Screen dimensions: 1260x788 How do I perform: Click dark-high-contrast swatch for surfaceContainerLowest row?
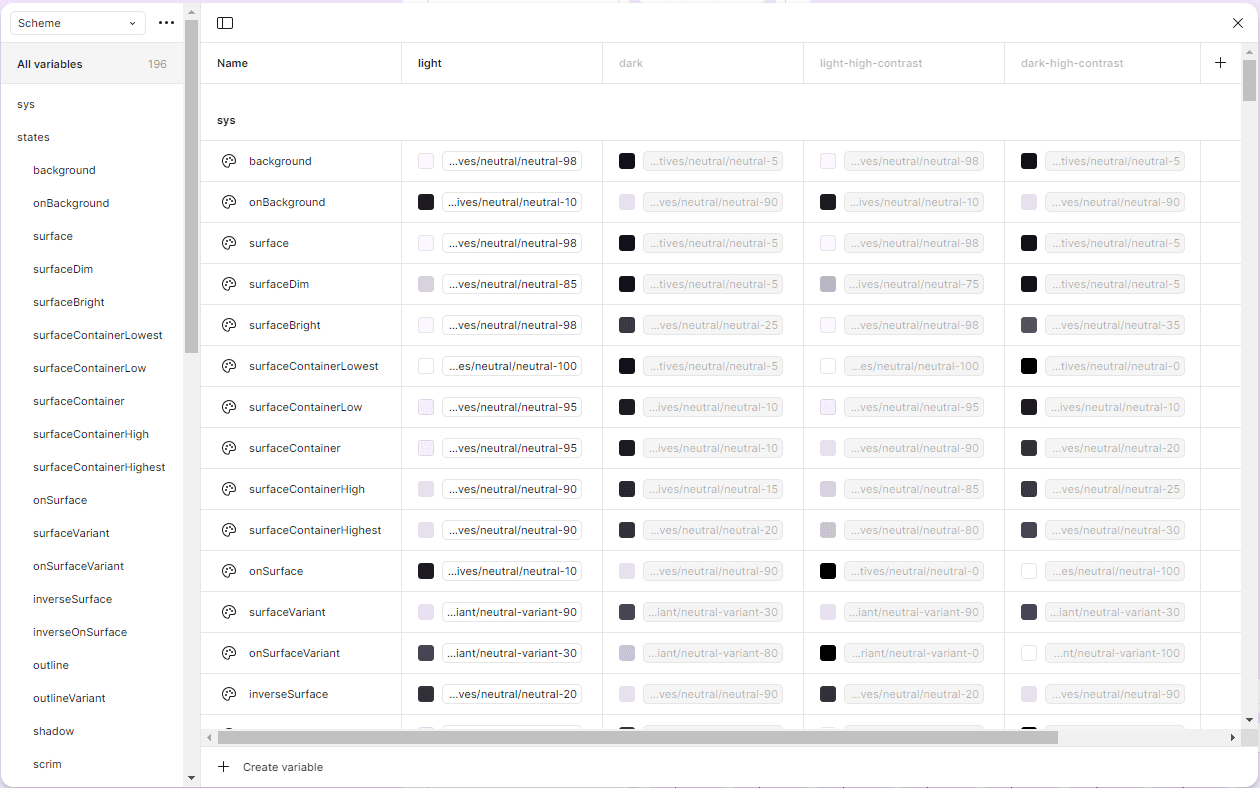1029,366
